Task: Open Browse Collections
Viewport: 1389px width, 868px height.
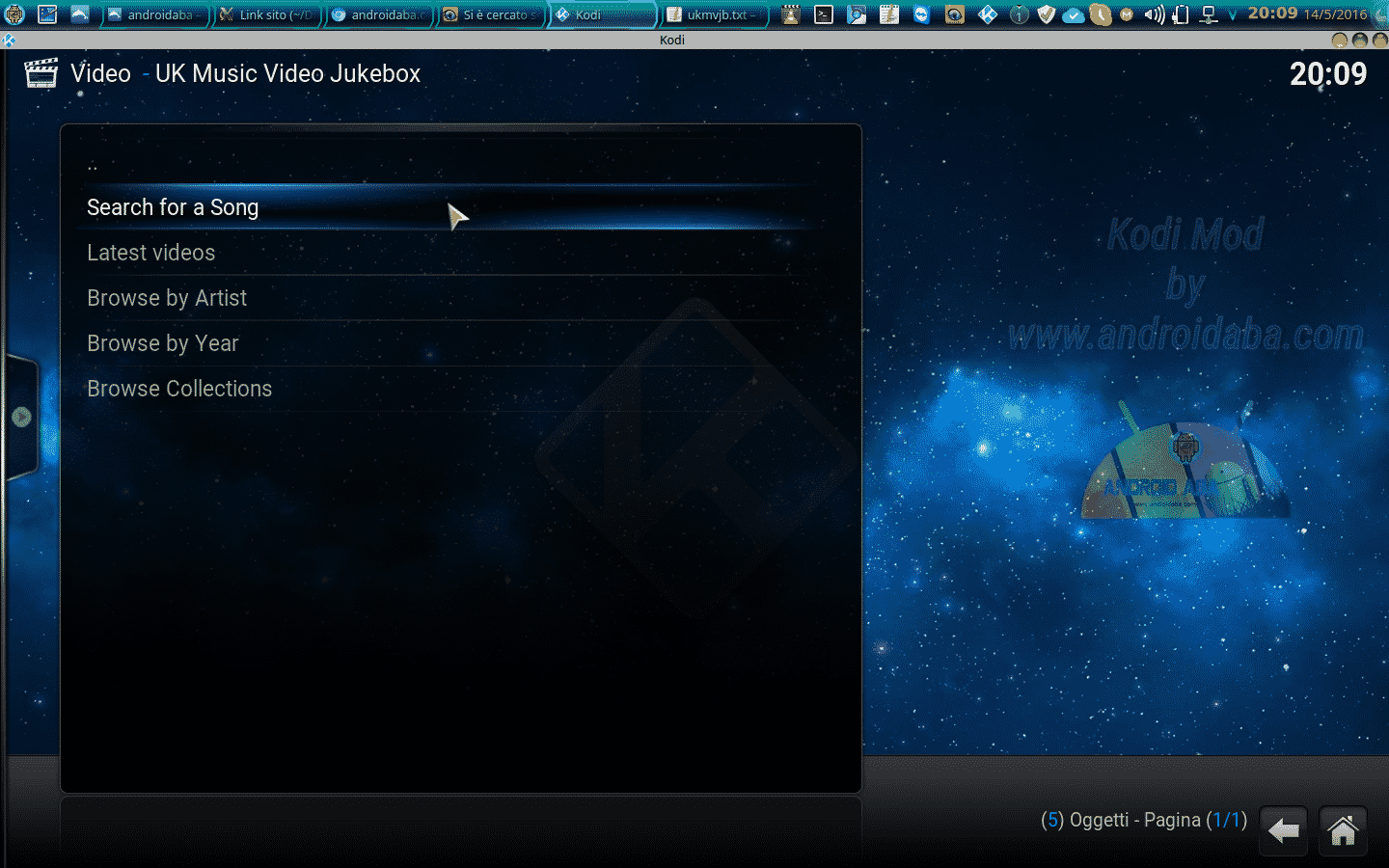Action: coord(449,389)
